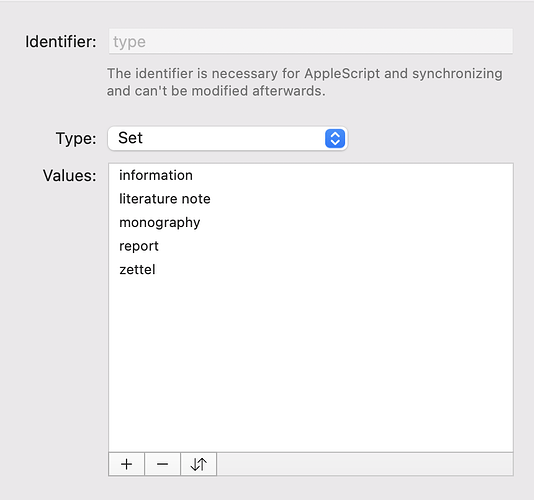Click the "can't be modified afterwards" note

click(230, 91)
